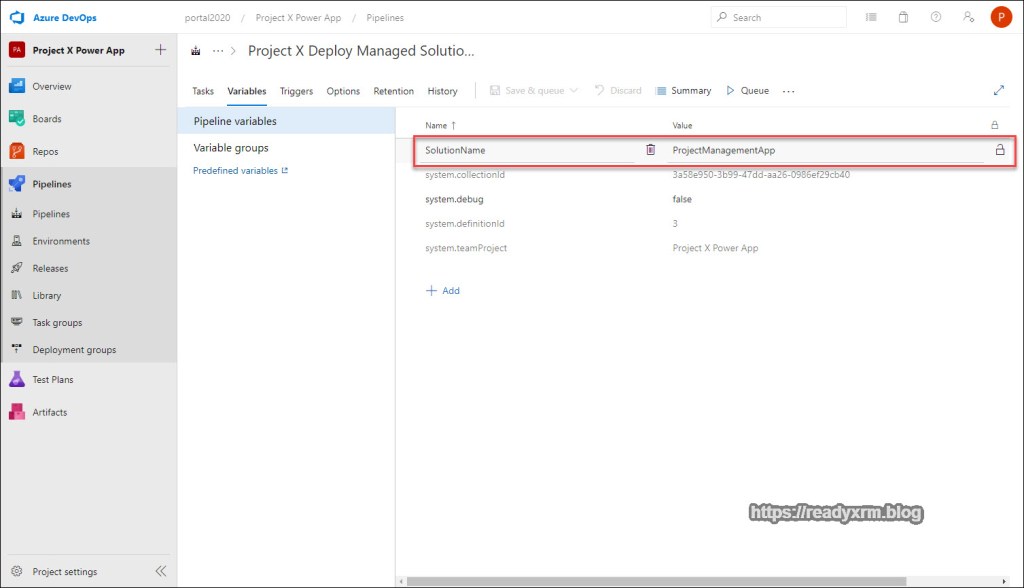Sort variables by Name column header
The width and height of the screenshot is (1024, 588).
coord(436,126)
